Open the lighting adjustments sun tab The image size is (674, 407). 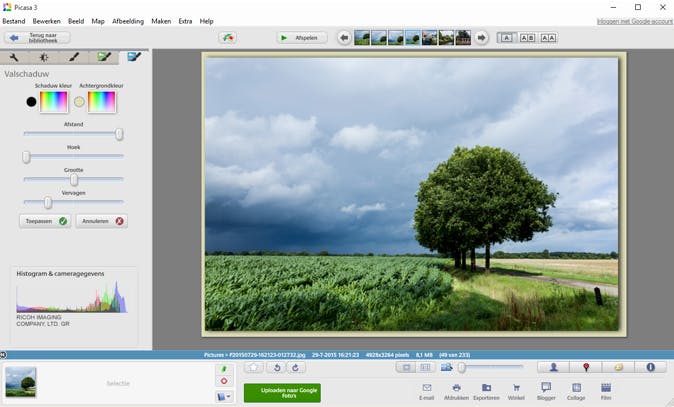point(43,57)
